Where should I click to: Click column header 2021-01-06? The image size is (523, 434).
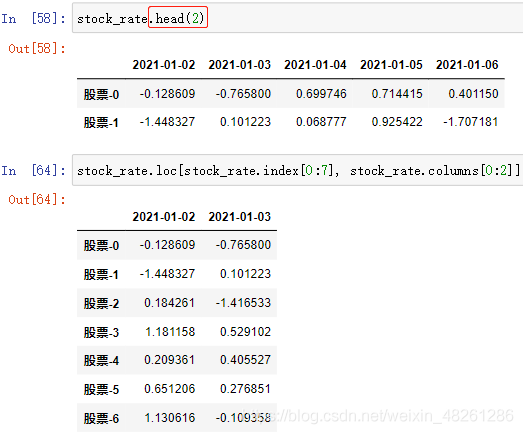[467, 65]
